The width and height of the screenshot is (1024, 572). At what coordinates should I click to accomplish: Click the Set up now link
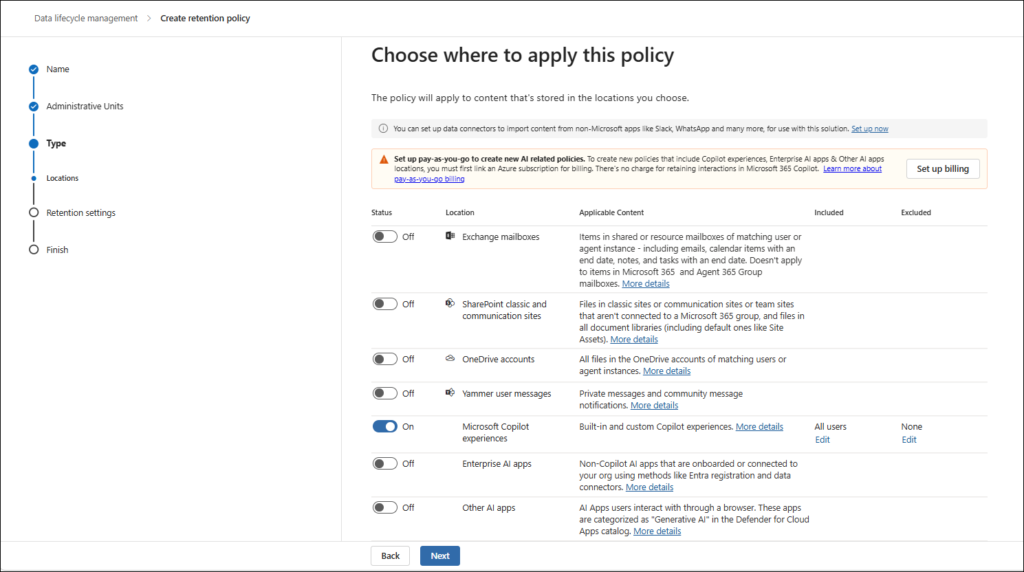coord(869,129)
